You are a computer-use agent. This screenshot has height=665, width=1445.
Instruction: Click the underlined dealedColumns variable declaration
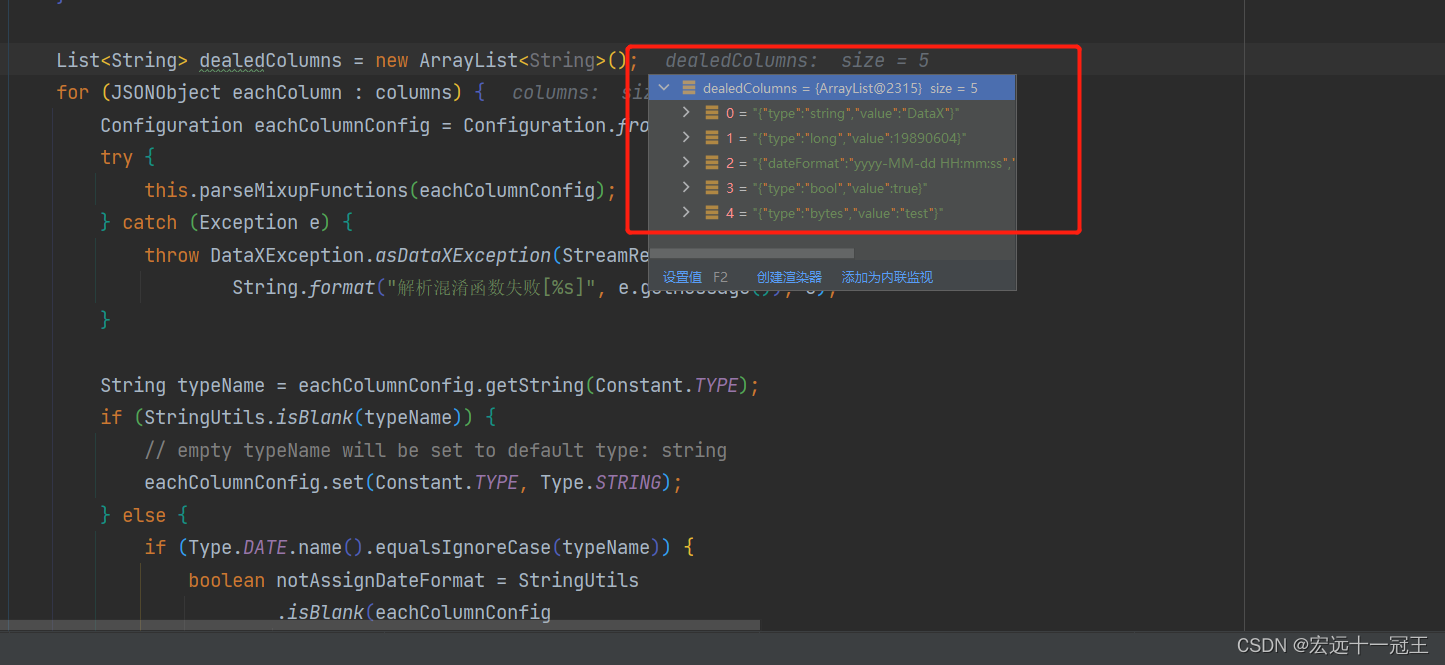coord(270,61)
